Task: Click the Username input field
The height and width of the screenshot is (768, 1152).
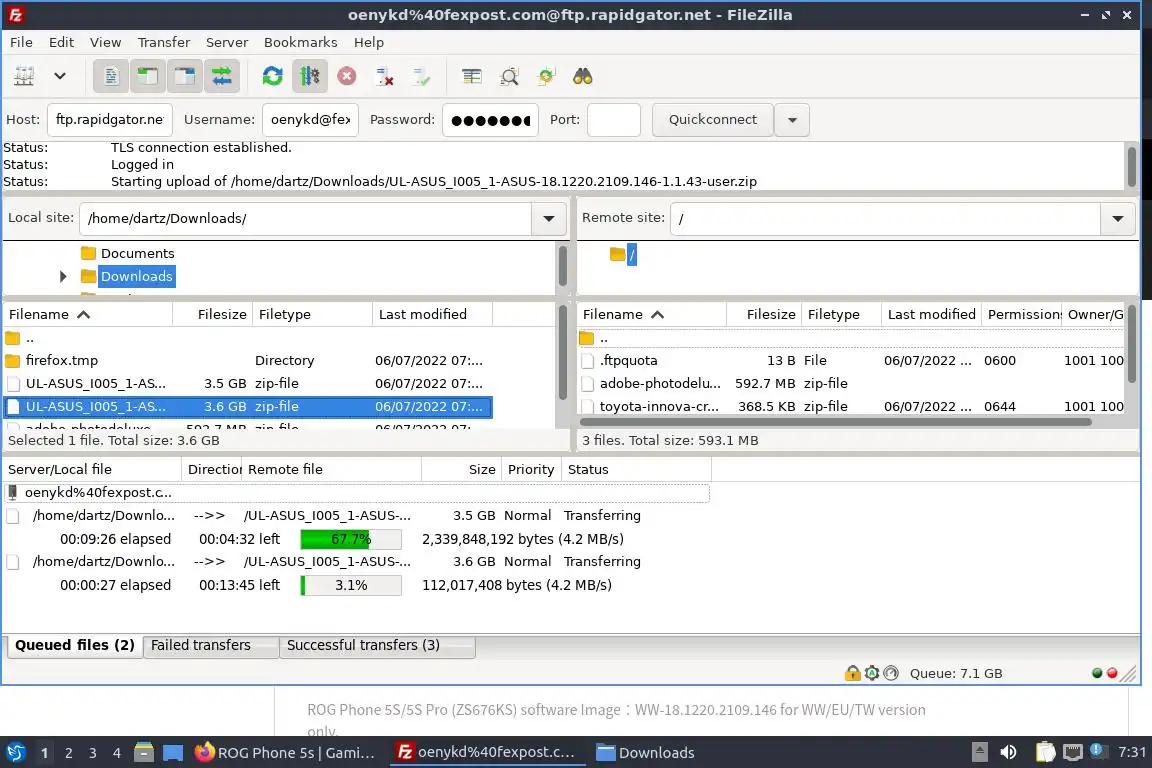Action: [x=310, y=120]
